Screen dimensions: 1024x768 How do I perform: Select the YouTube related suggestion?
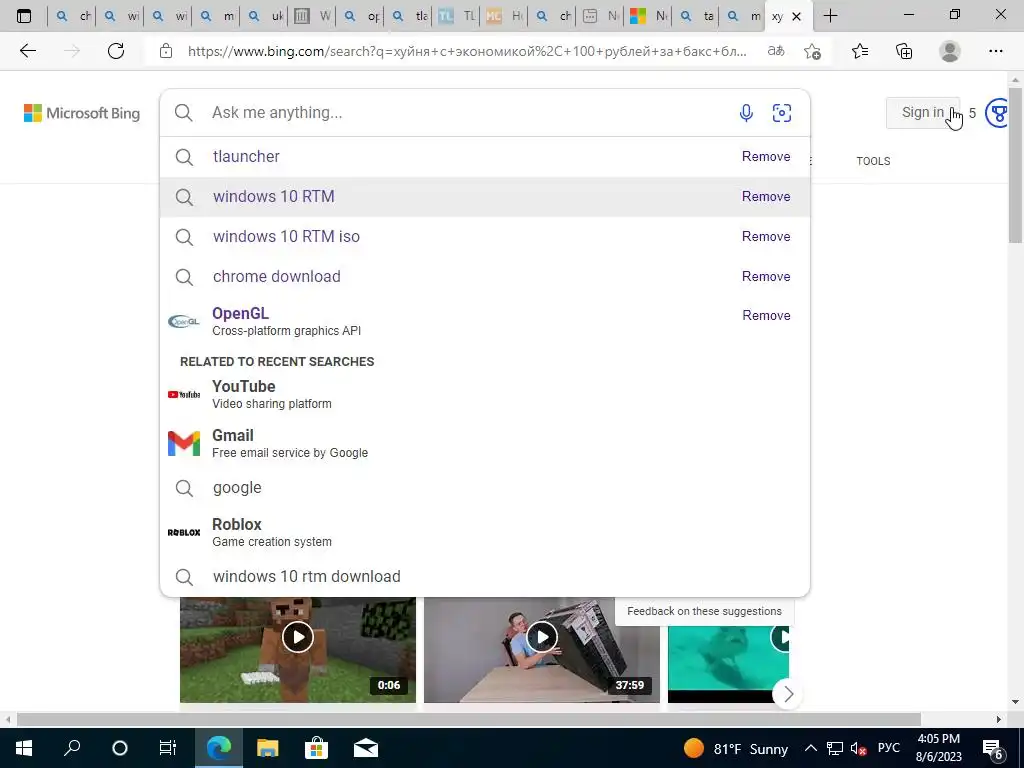(485, 394)
